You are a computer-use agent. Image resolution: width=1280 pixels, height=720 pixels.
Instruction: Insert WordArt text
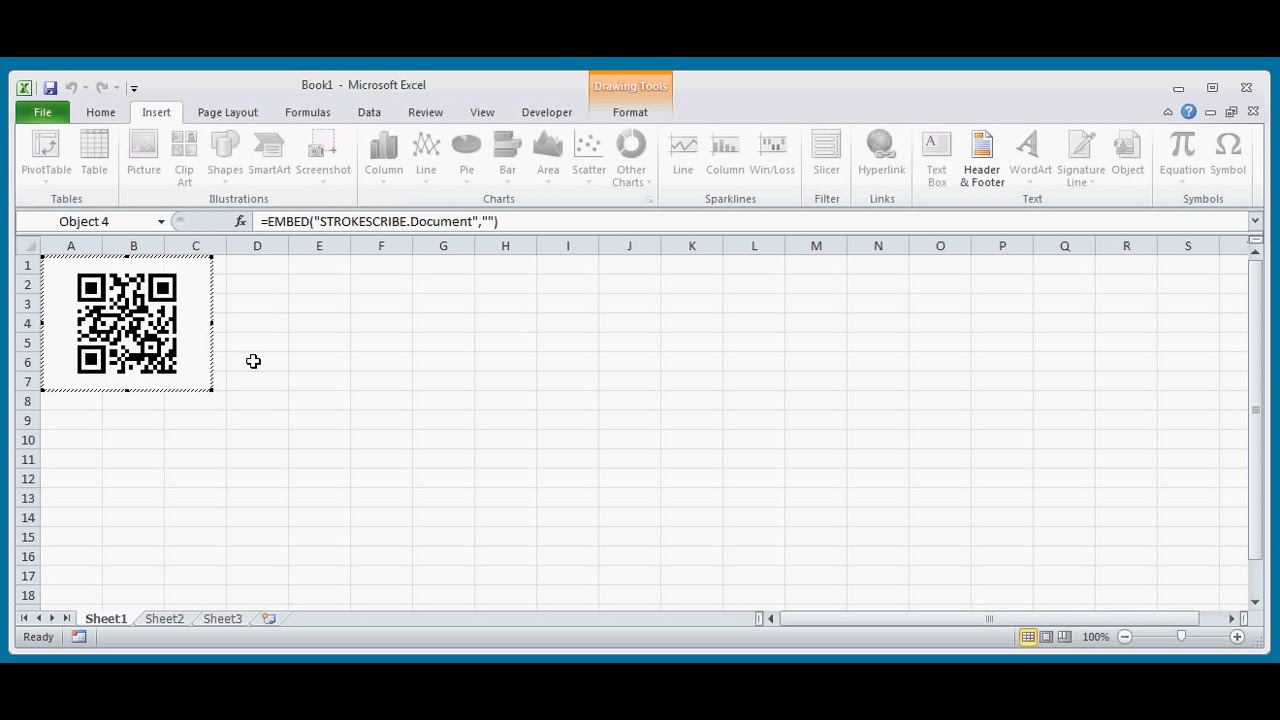pos(1030,158)
